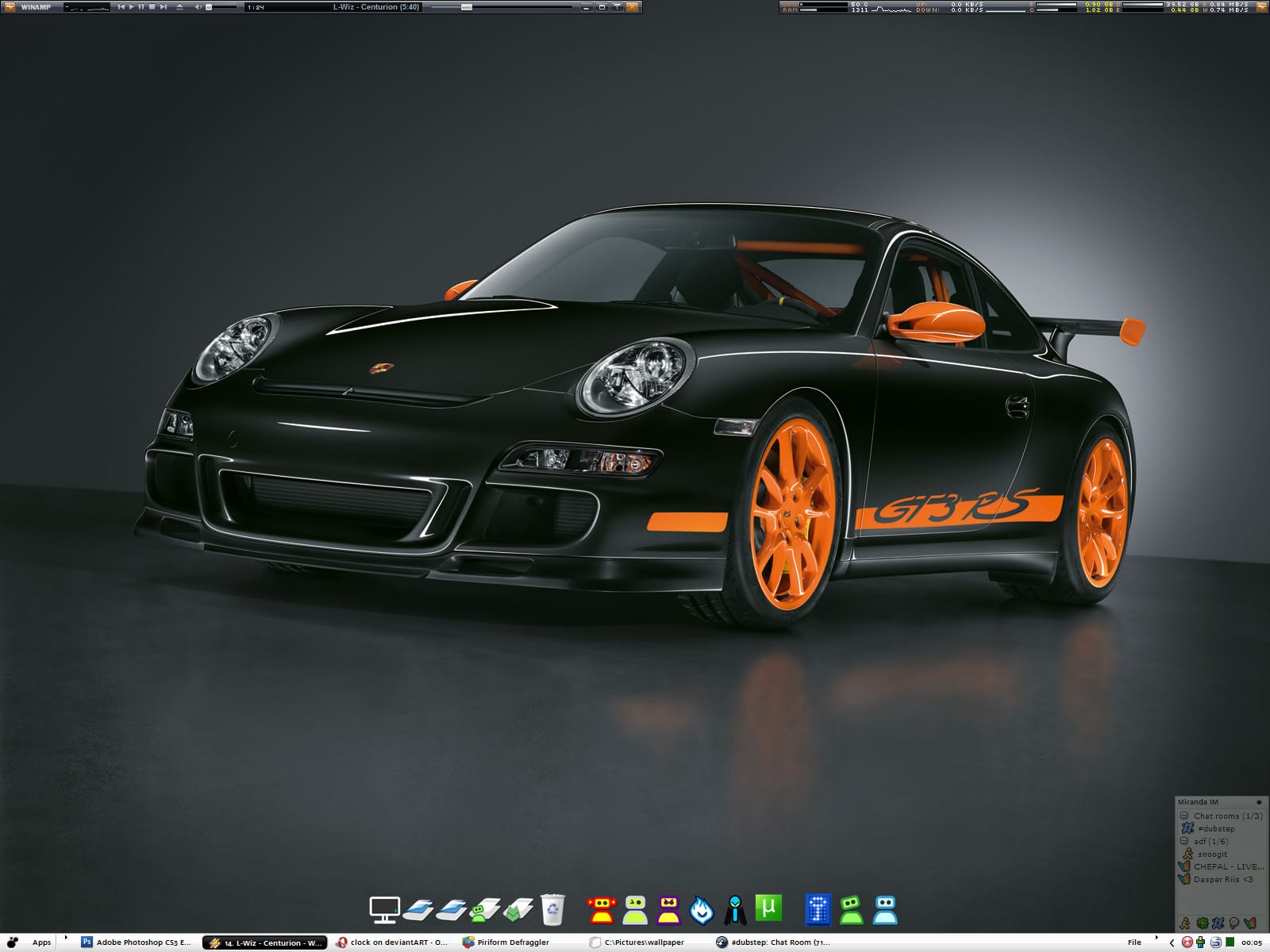Click the taskbar clock showing 00:05
This screenshot has width=1270, height=952.
coord(1252,942)
